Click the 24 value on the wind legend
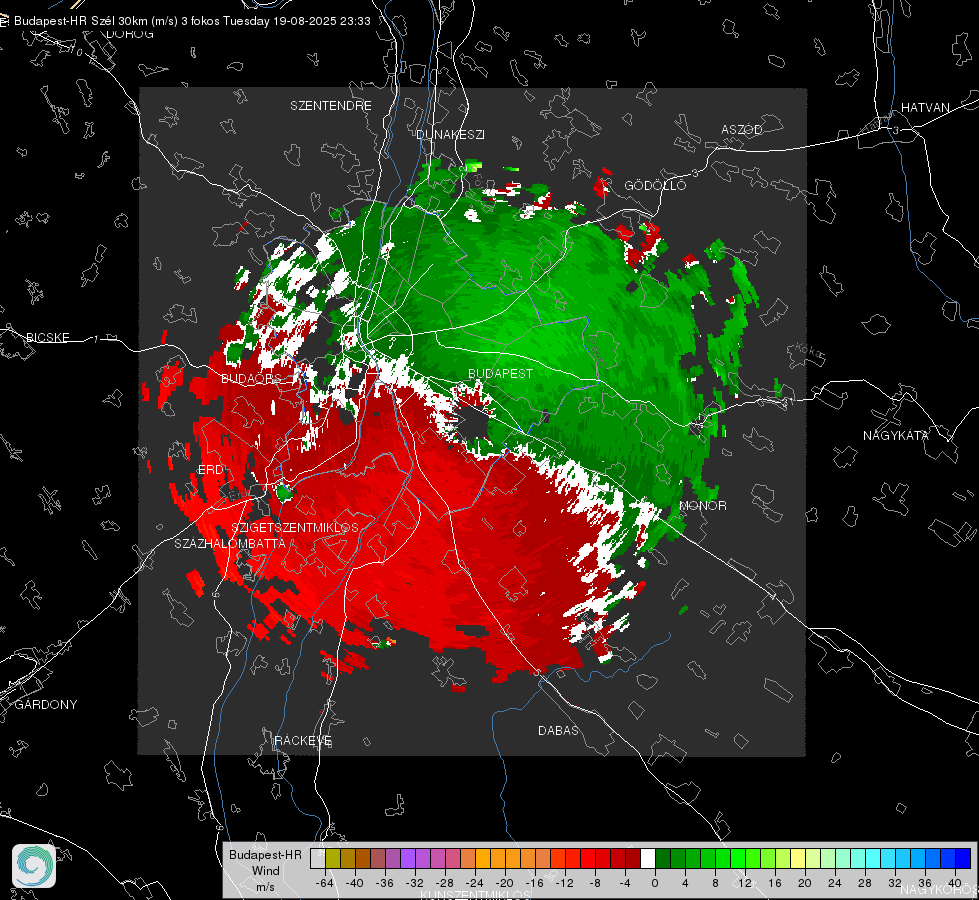 pyautogui.click(x=834, y=883)
